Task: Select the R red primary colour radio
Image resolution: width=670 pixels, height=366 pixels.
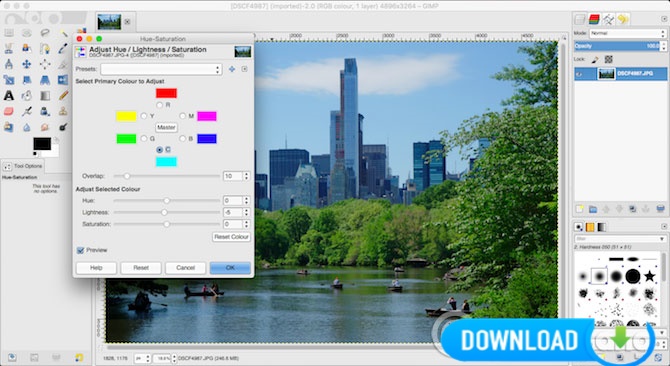Action: pos(160,105)
